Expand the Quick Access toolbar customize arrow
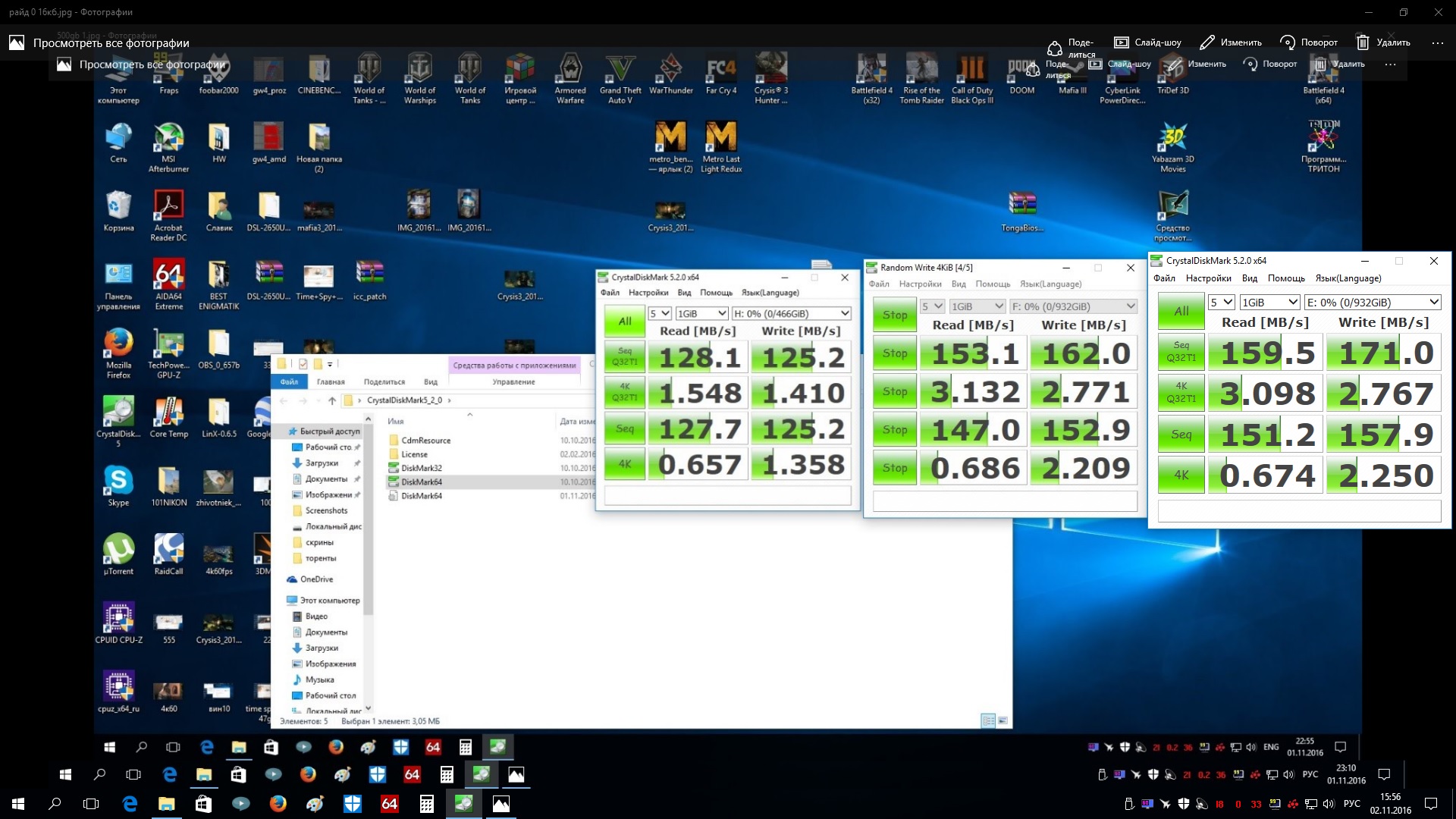This screenshot has height=819, width=1456. (x=330, y=364)
